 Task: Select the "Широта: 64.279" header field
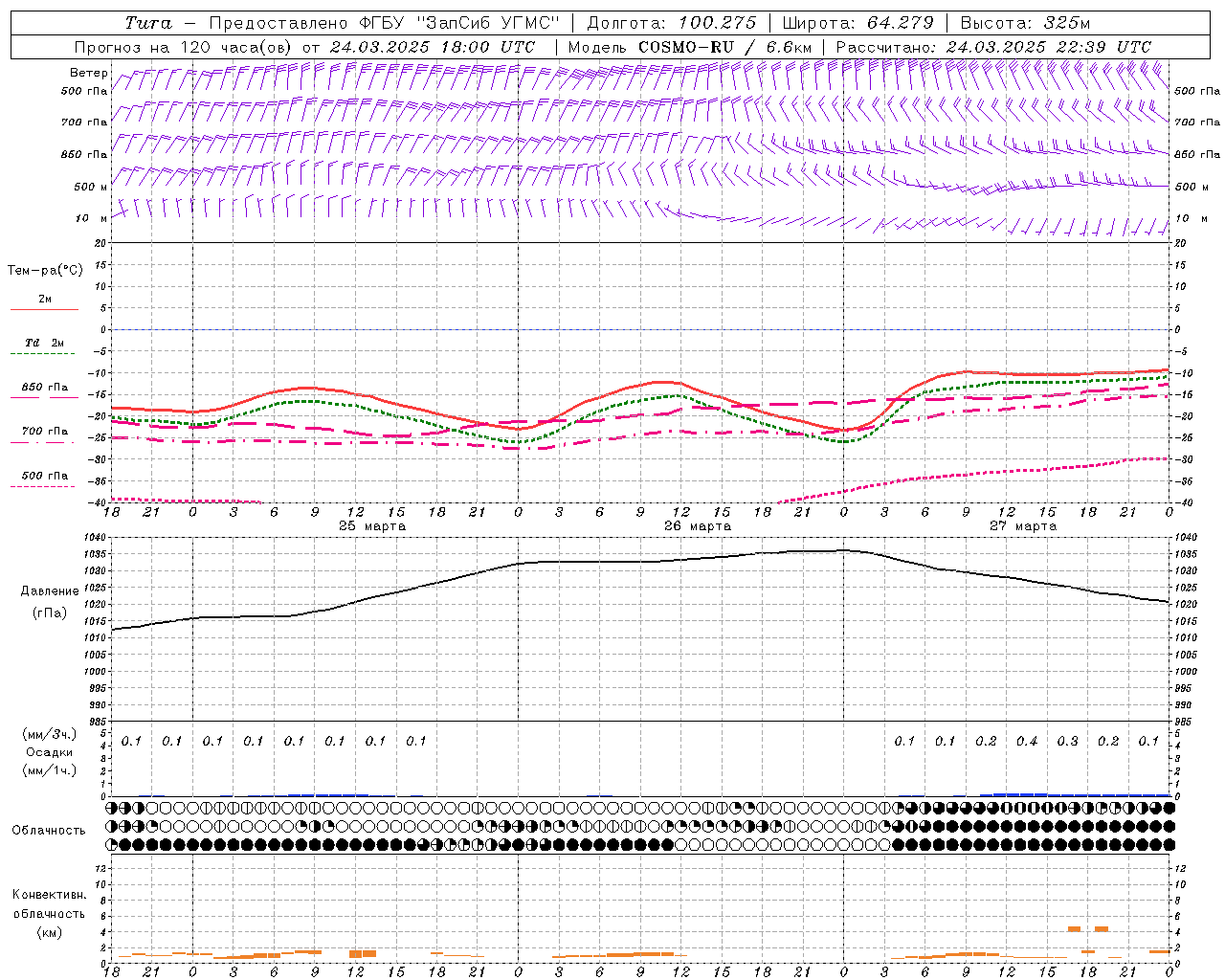pos(857,23)
